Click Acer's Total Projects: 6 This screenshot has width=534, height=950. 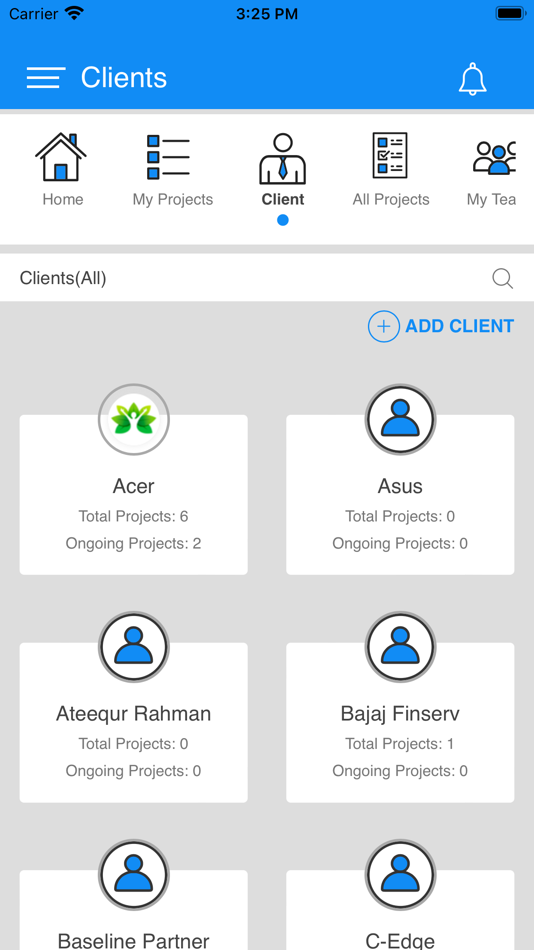point(133,516)
